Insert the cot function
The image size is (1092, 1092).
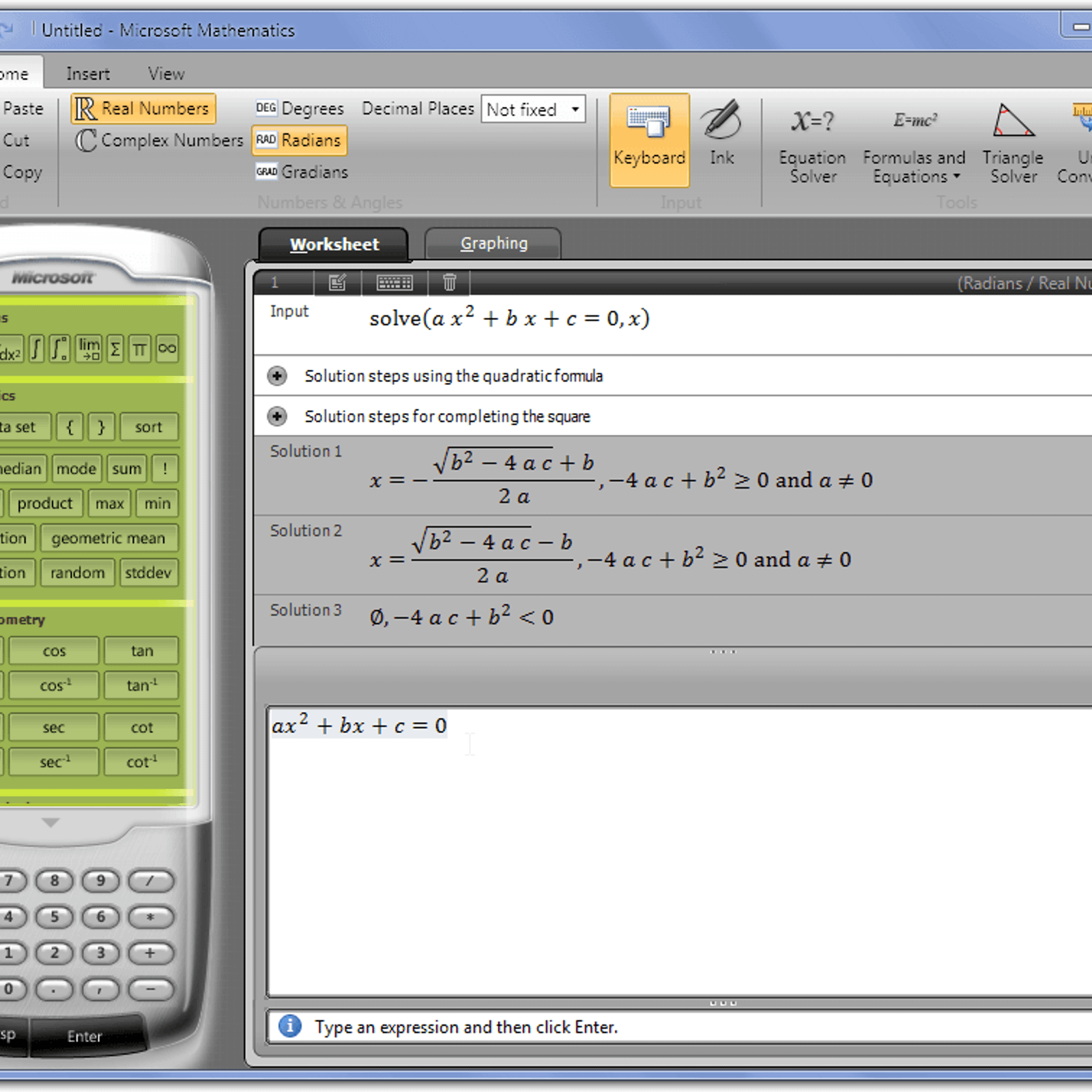[142, 728]
